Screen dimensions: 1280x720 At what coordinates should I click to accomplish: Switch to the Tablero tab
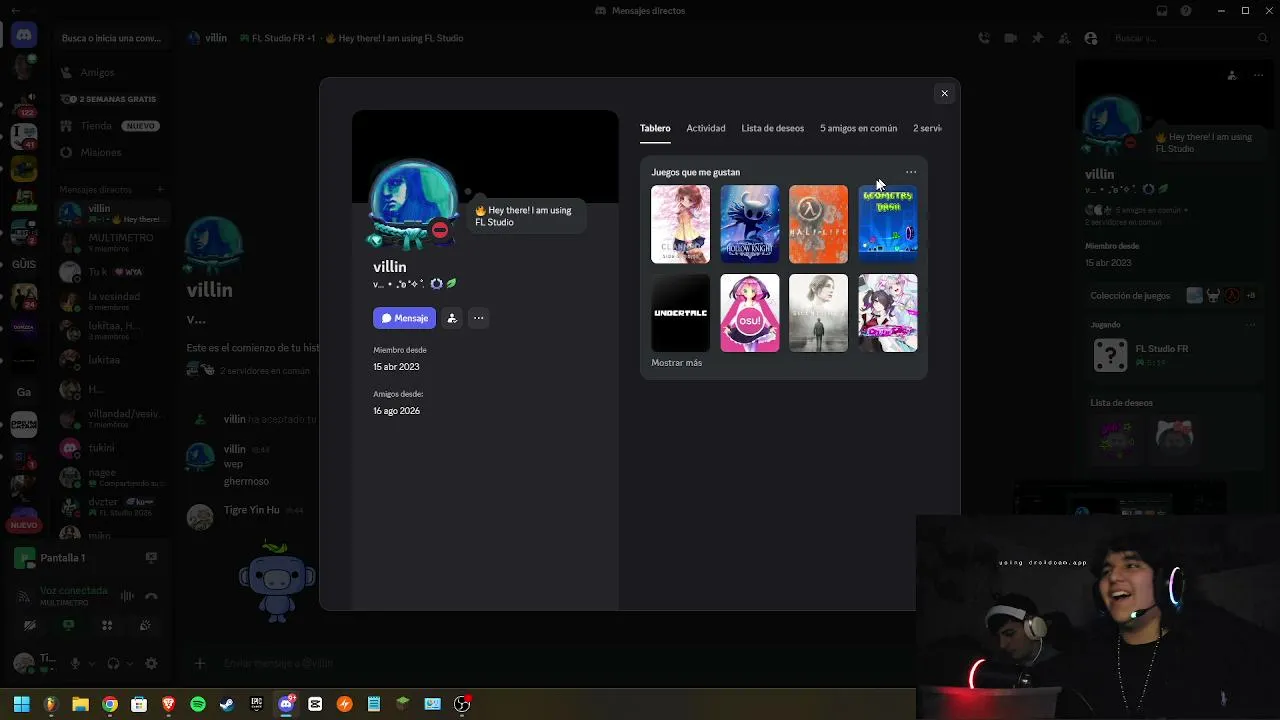(655, 128)
